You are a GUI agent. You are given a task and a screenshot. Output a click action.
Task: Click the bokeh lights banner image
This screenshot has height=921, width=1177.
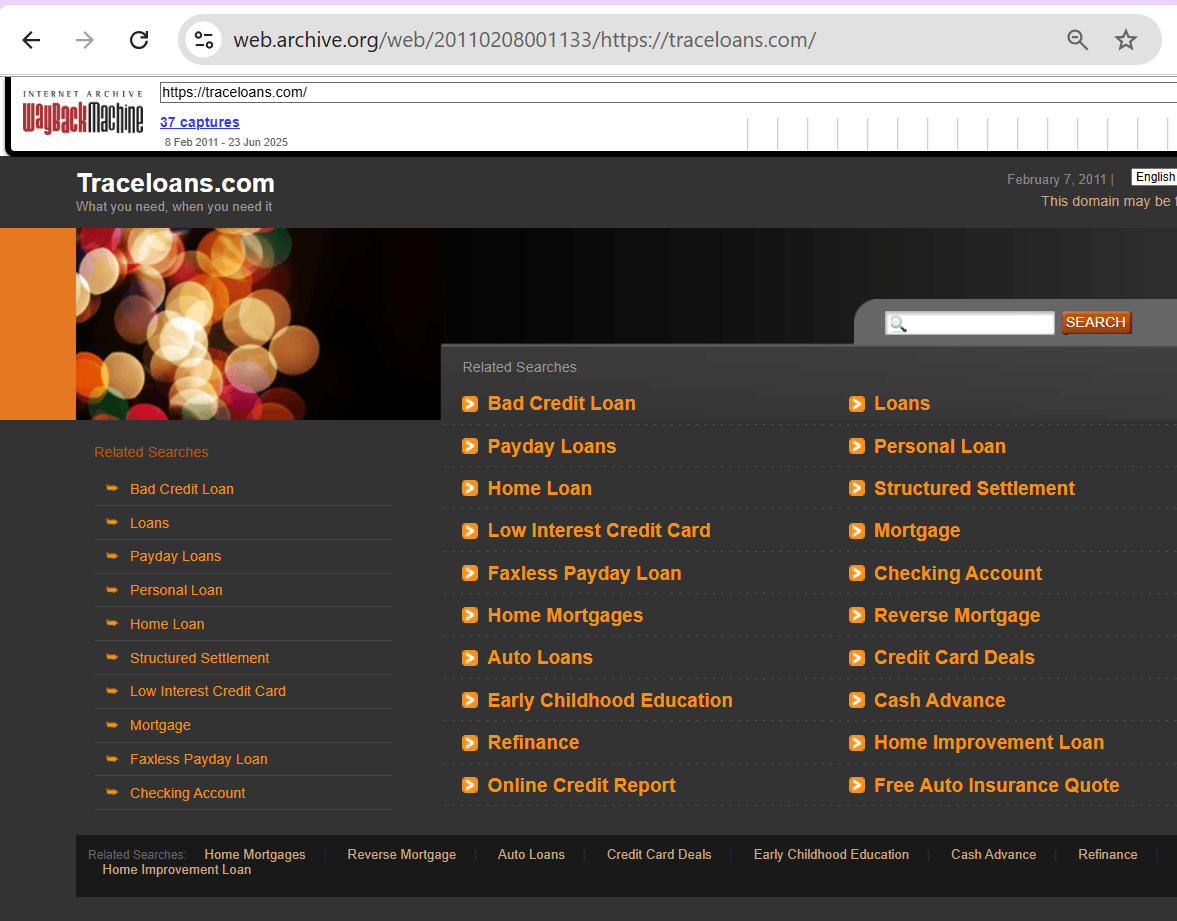(x=258, y=324)
